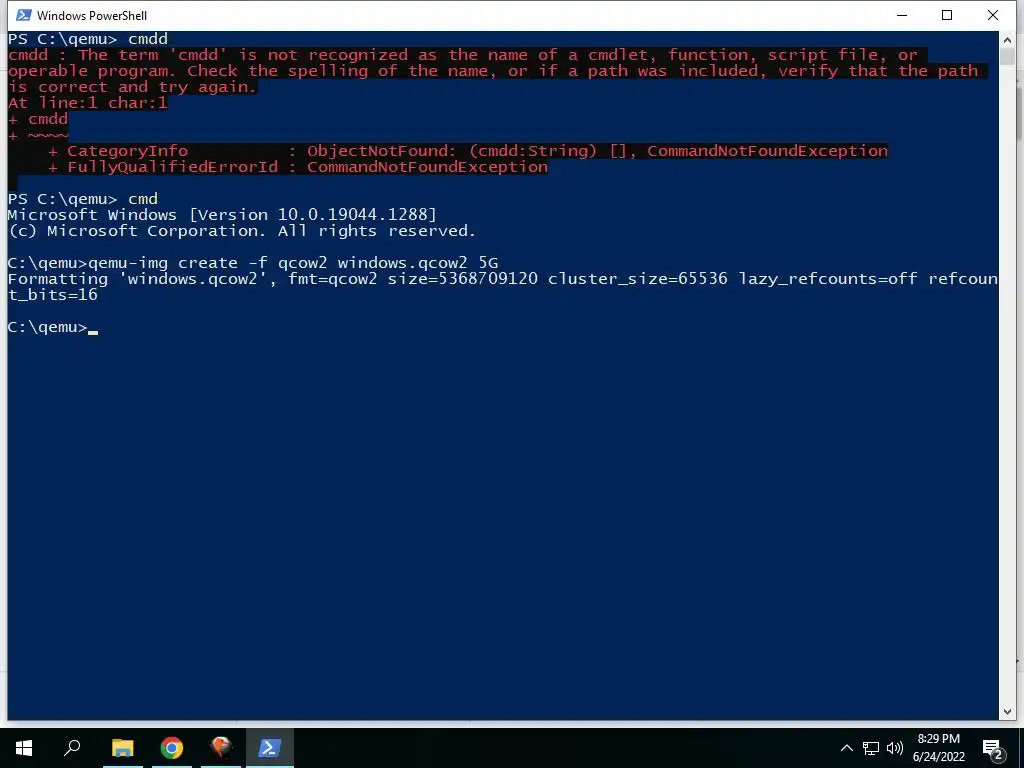Click the 'Windows PowerShell' title text

92,15
